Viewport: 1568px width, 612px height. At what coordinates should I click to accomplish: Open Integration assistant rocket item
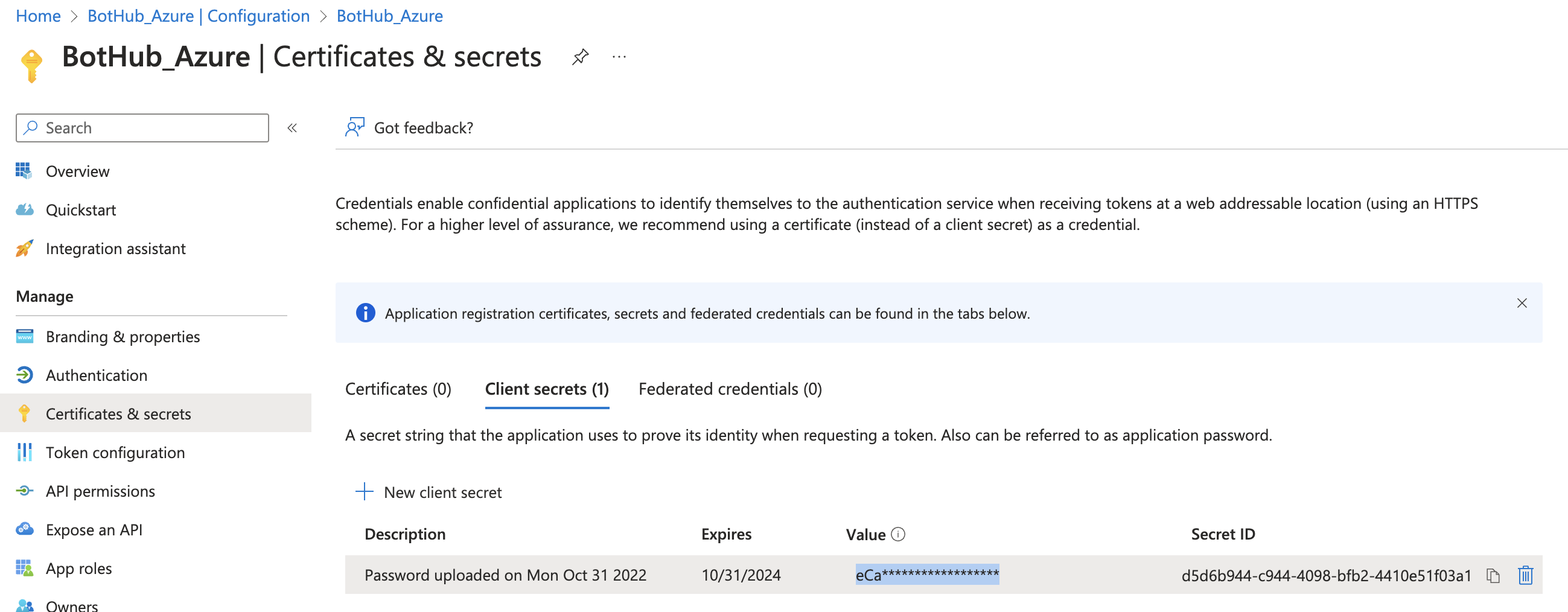click(x=115, y=249)
